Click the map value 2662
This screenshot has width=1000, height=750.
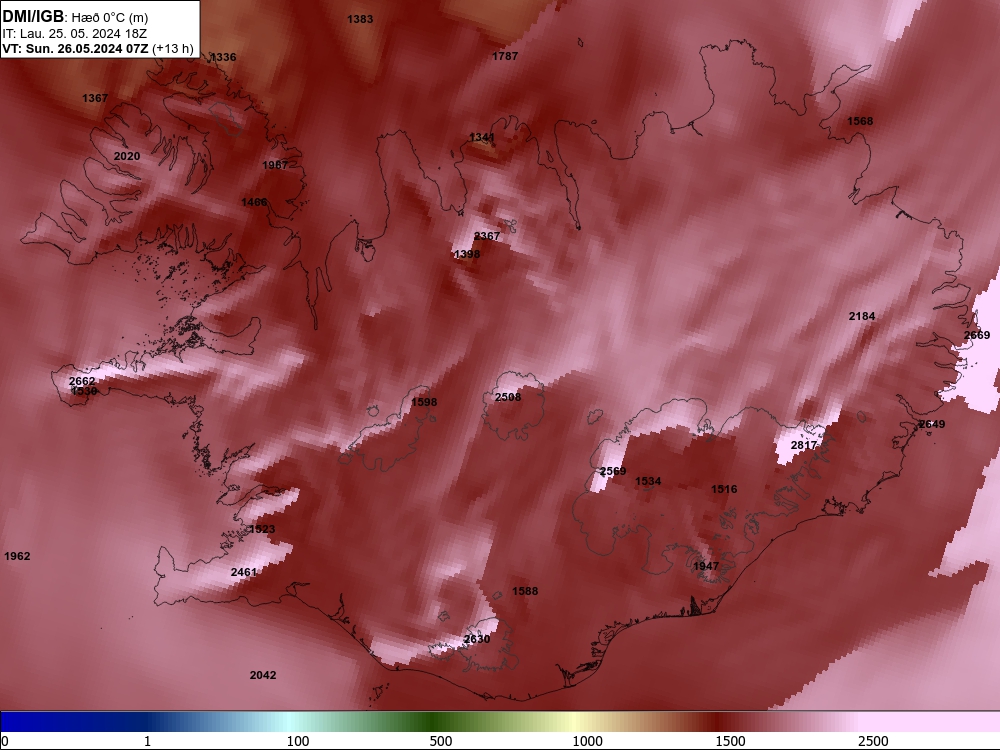82,381
